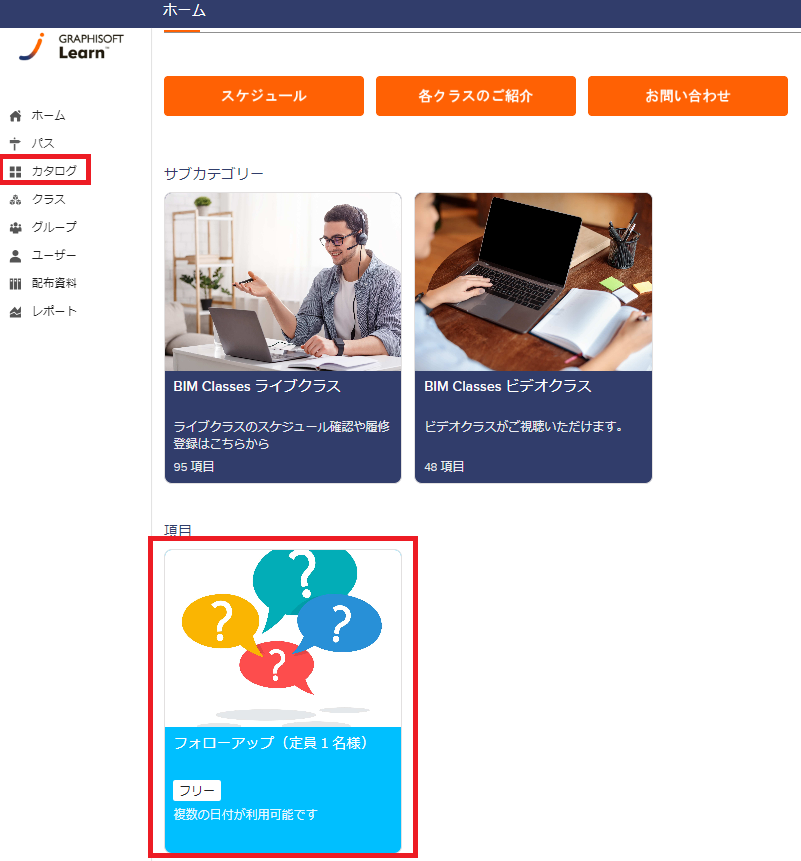Image resolution: width=801 pixels, height=861 pixels.
Task: Click the ライブクラスのスケジュール確認 description
Action: coord(282,435)
